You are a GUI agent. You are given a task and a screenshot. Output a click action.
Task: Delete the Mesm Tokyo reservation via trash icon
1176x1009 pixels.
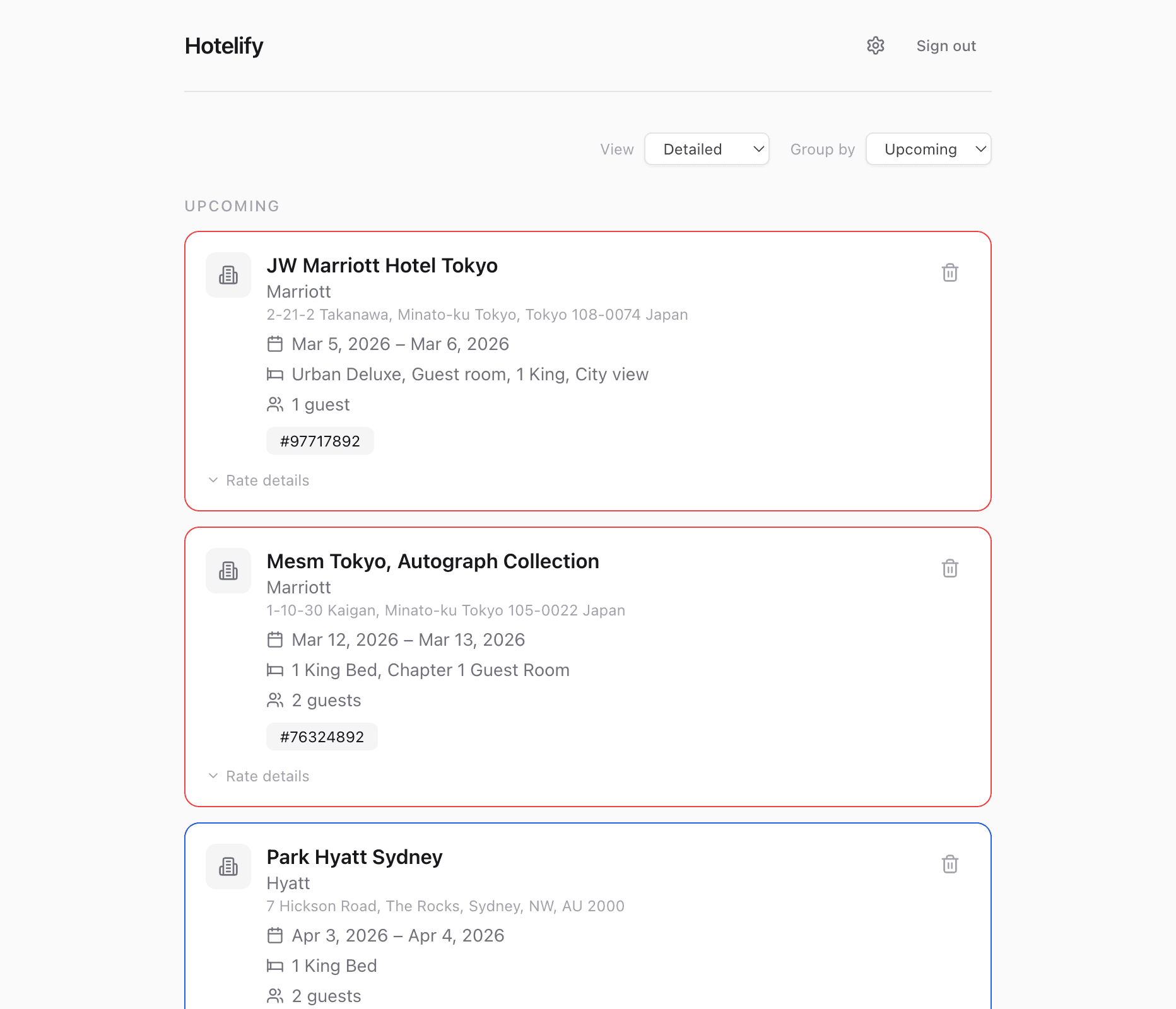(950, 568)
